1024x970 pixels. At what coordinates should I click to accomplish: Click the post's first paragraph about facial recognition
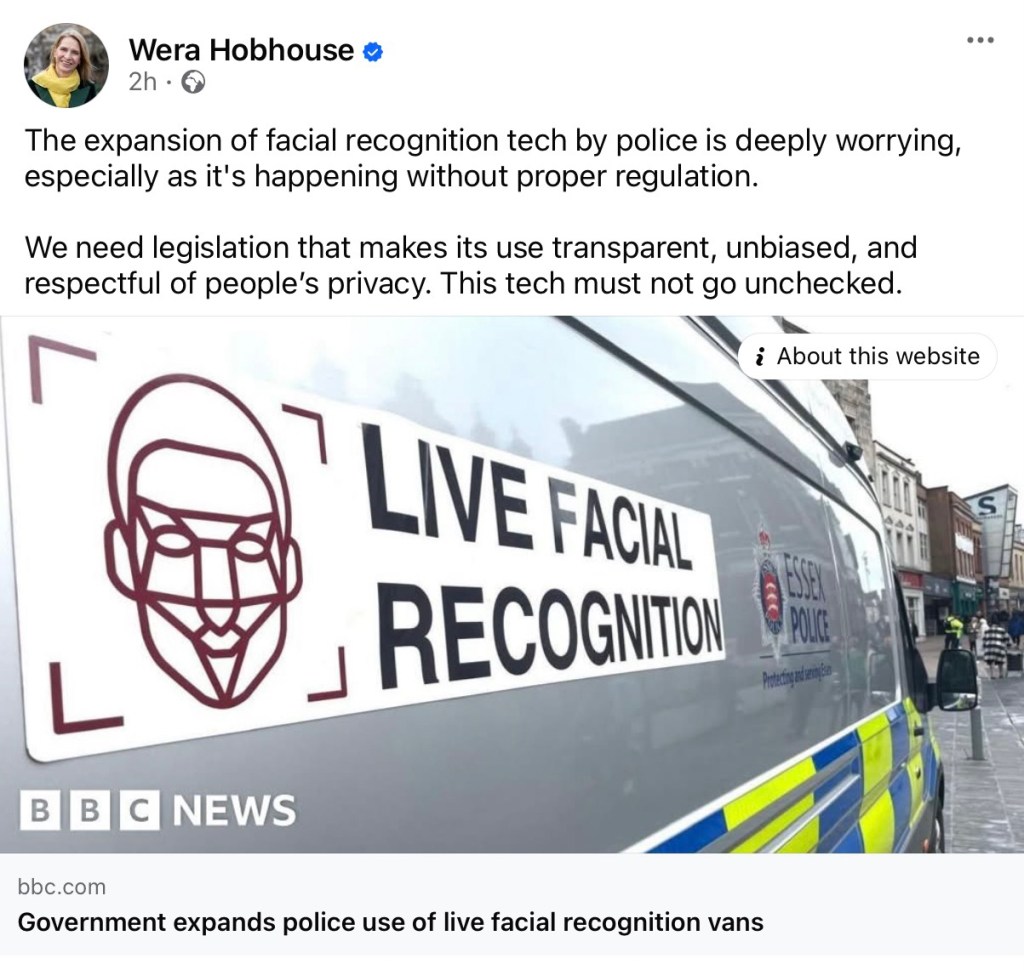[x=493, y=158]
